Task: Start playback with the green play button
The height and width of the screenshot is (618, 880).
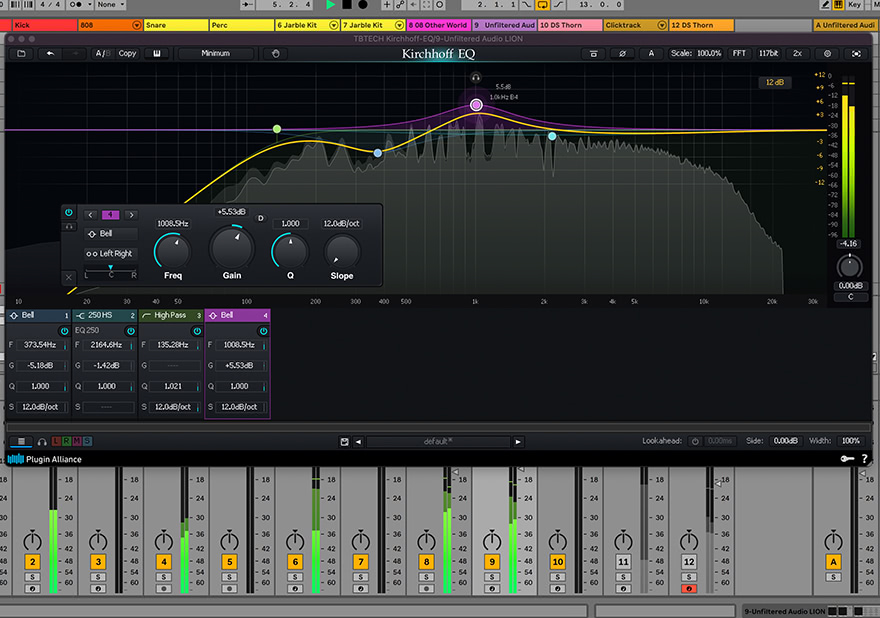Action: pos(331,4)
